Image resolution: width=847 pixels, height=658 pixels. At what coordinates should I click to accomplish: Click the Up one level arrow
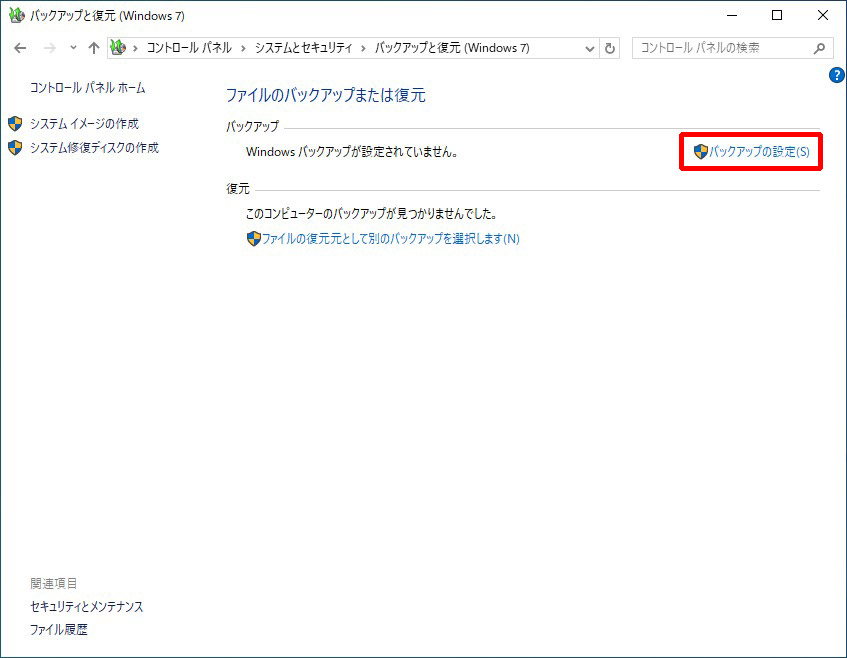pyautogui.click(x=94, y=48)
